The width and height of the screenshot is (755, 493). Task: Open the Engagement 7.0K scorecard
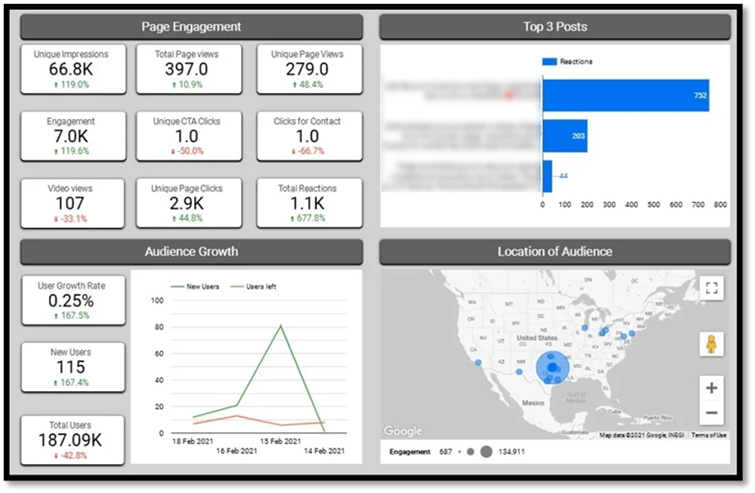click(x=71, y=136)
